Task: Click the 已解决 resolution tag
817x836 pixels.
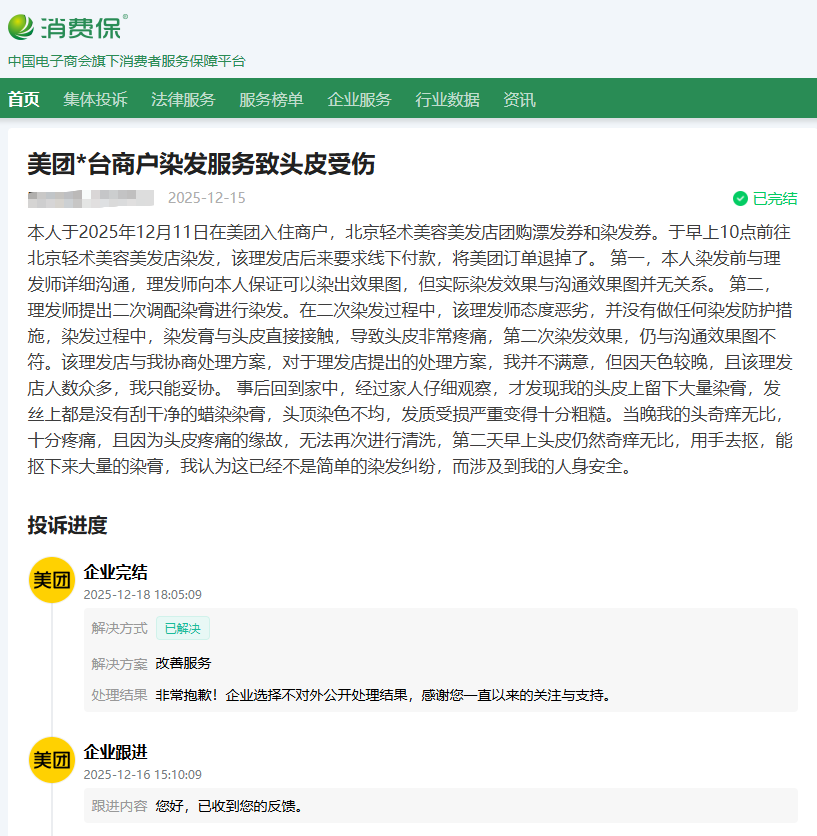Action: pyautogui.click(x=182, y=628)
